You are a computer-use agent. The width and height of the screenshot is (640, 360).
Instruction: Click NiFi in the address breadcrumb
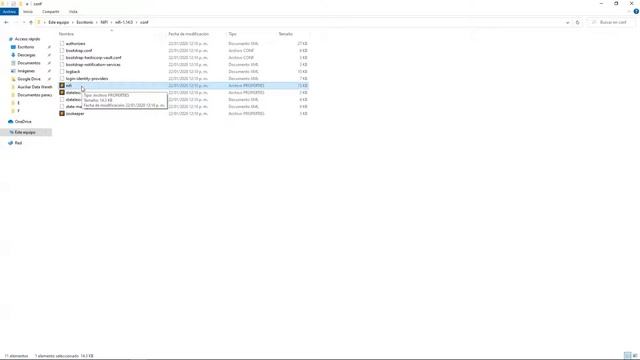tap(104, 22)
